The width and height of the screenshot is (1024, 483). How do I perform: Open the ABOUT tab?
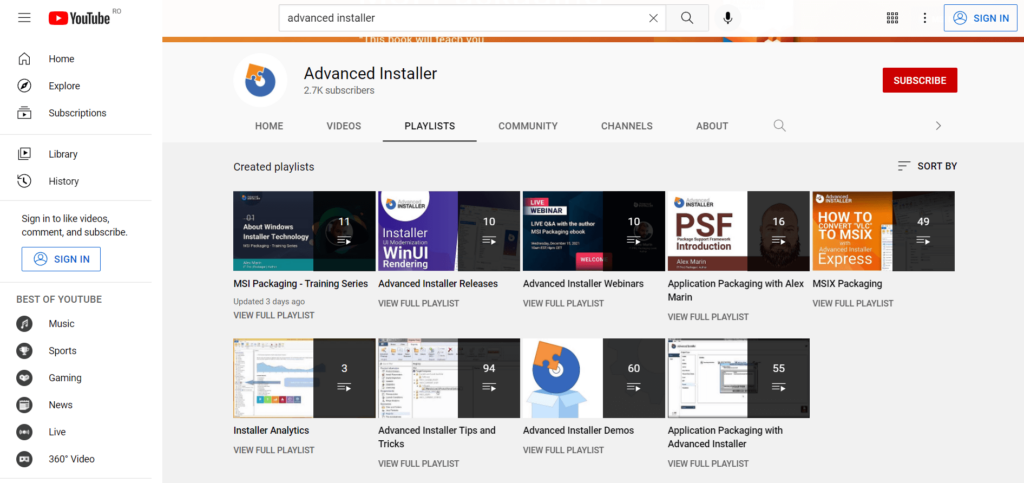712,126
